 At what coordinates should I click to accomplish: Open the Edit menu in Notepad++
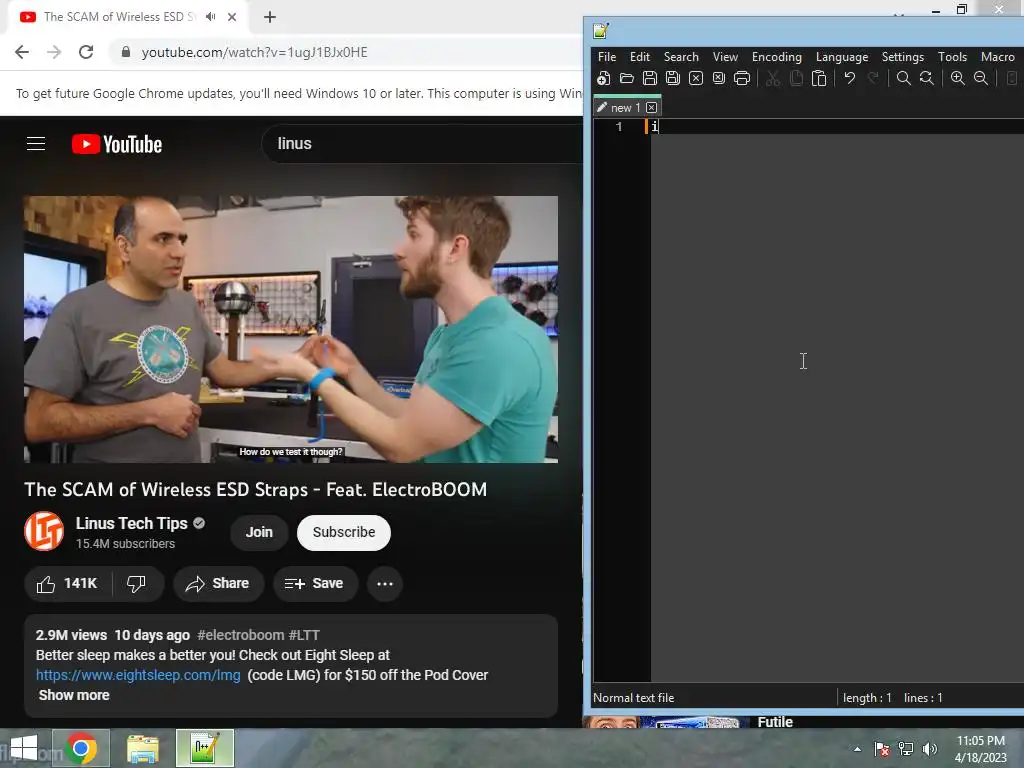click(x=640, y=57)
